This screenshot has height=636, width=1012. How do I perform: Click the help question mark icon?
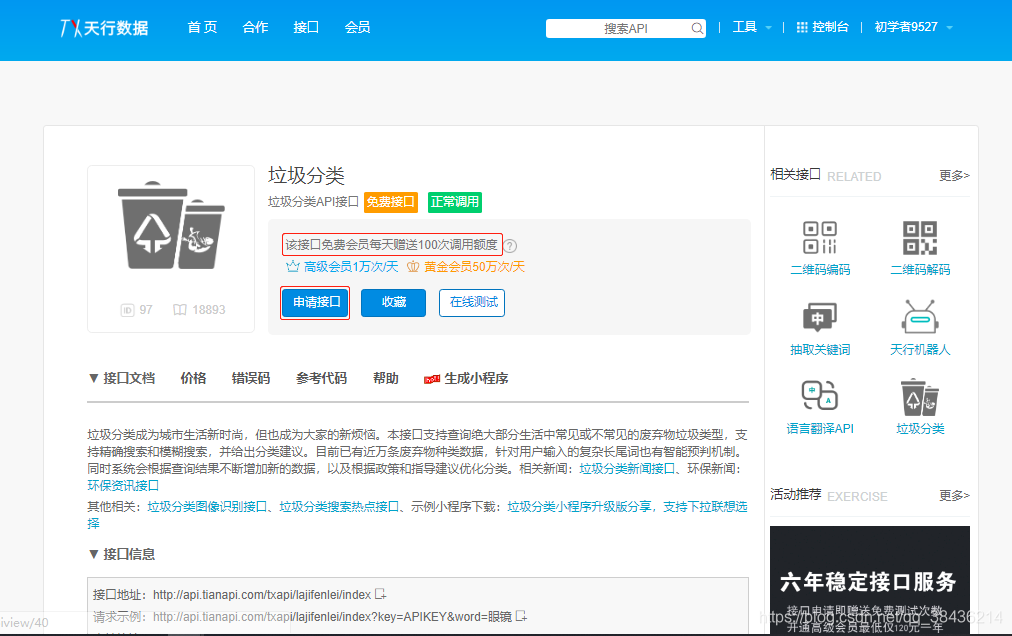(510, 246)
